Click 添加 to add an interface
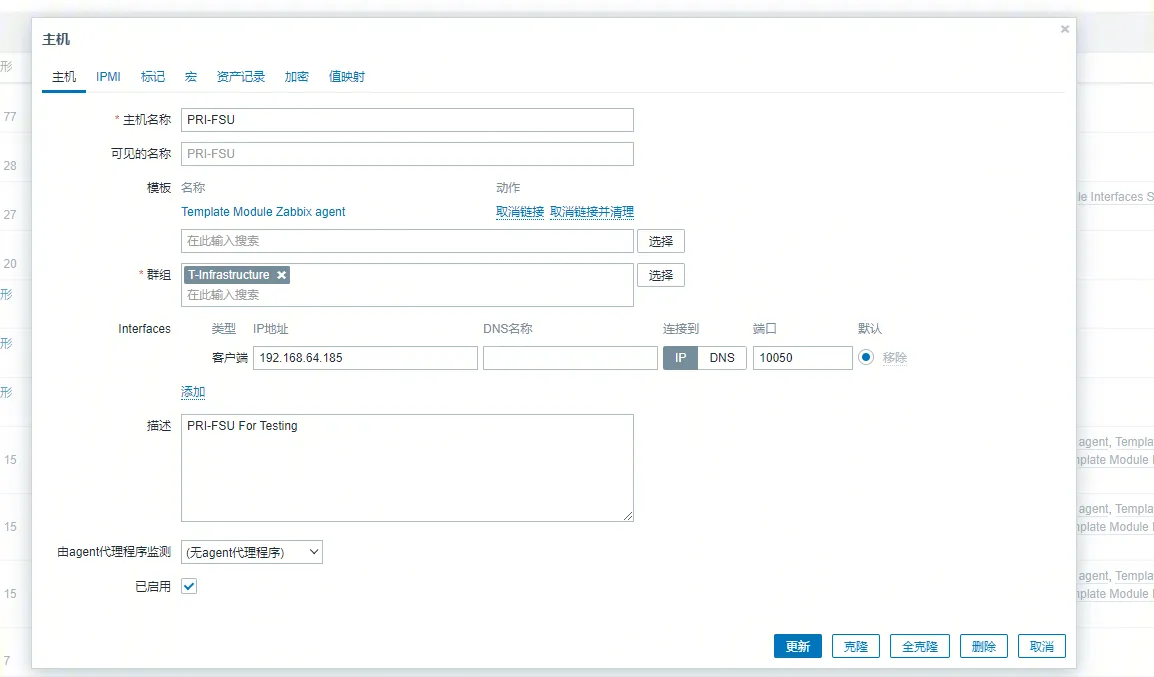 click(193, 392)
